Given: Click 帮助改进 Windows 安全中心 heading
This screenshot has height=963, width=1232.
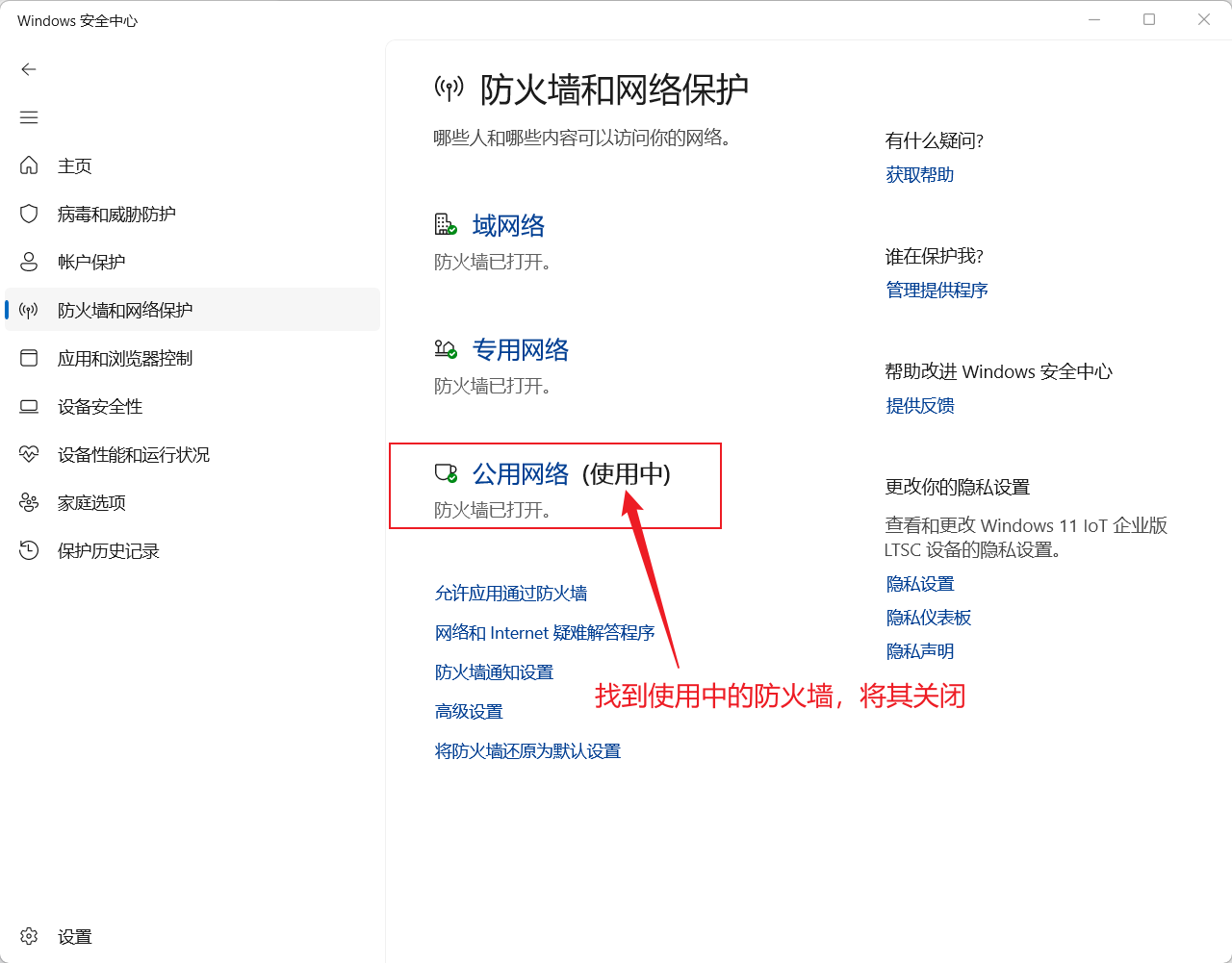Looking at the screenshot, I should (x=999, y=371).
